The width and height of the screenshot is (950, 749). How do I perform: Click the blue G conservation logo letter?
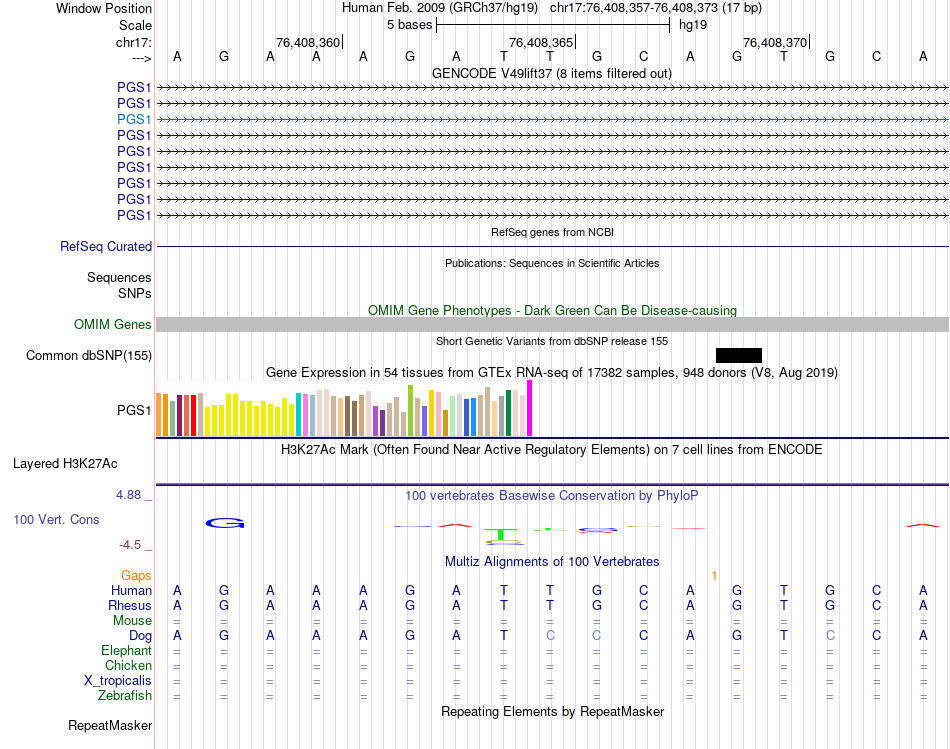tap(225, 523)
